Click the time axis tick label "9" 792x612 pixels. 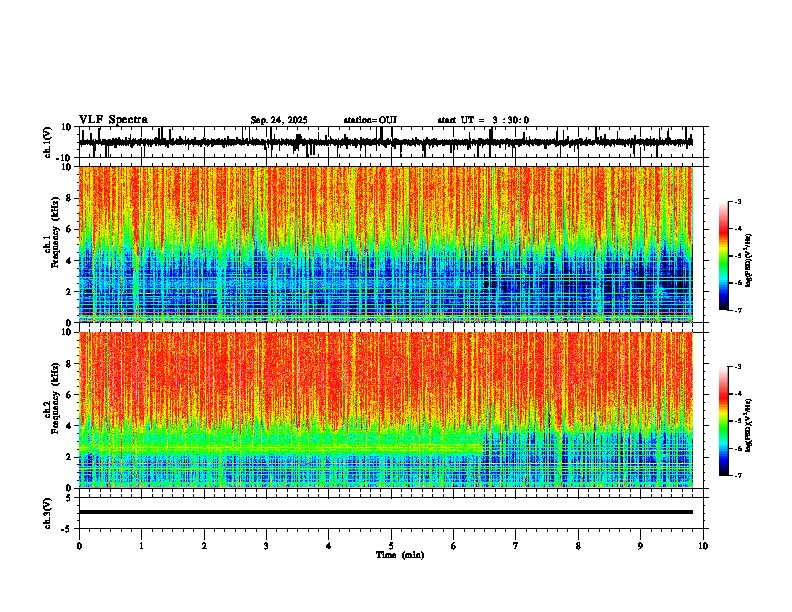click(640, 546)
